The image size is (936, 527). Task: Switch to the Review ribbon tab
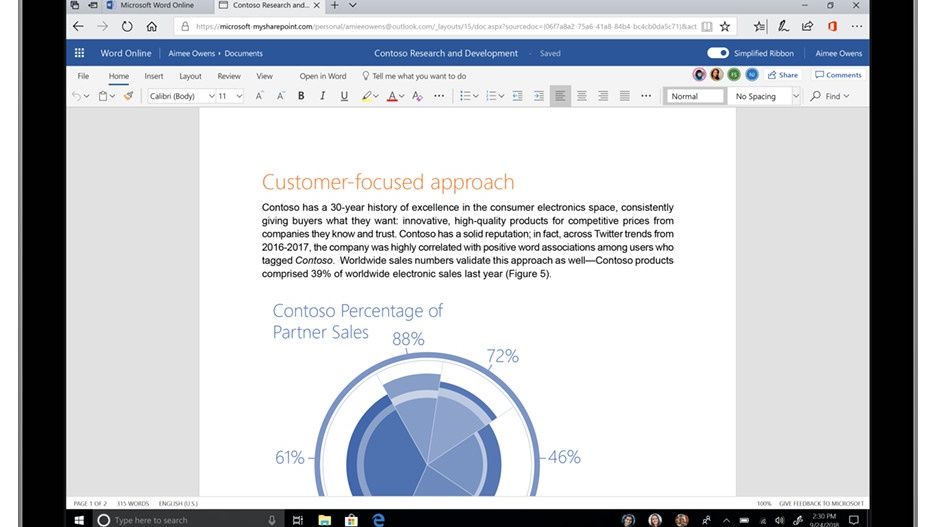(x=229, y=76)
